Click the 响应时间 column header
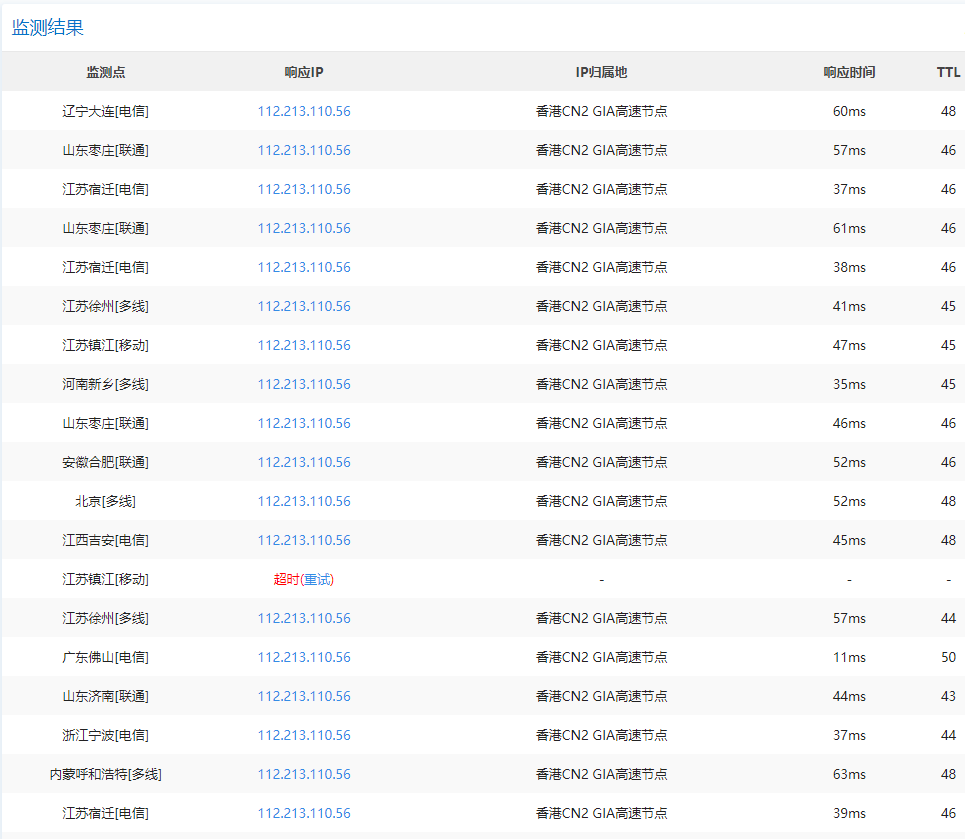The height and width of the screenshot is (839, 965). click(x=849, y=72)
